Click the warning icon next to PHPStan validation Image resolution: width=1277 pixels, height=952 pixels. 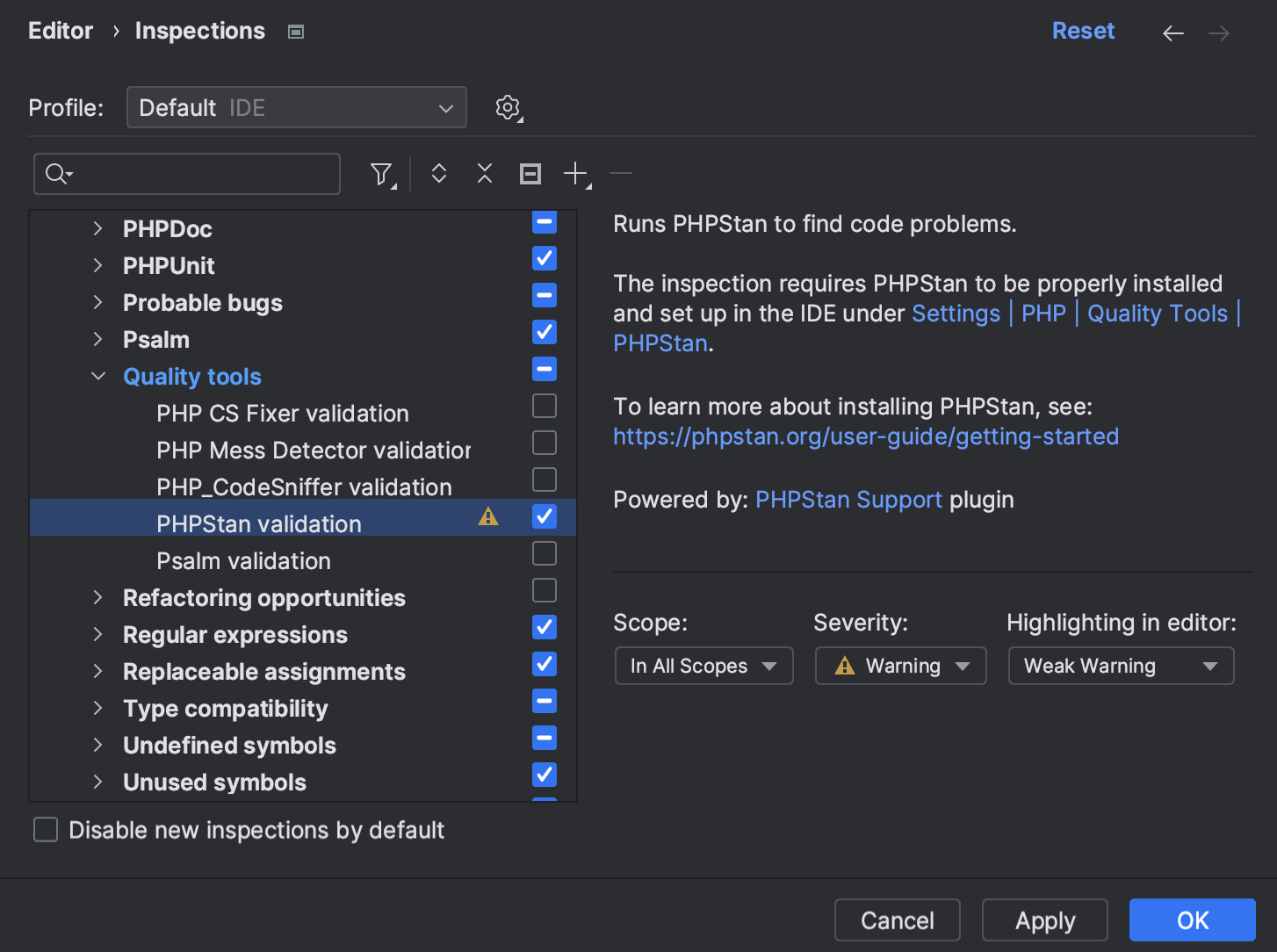click(x=487, y=517)
